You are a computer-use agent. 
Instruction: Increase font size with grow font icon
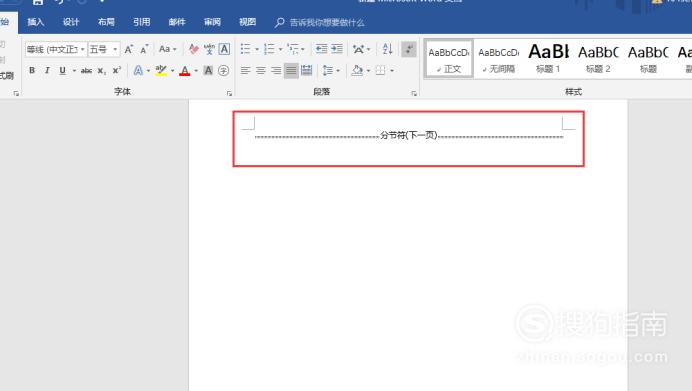pyautogui.click(x=128, y=49)
